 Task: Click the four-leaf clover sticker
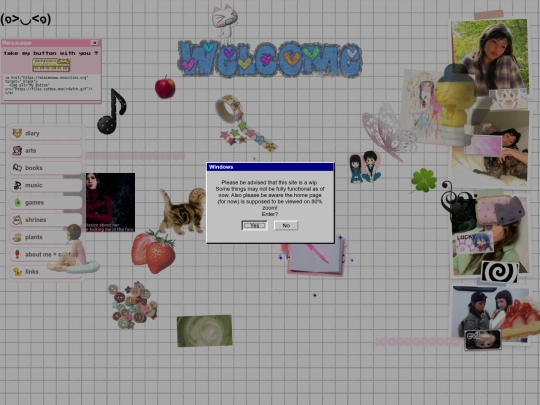coord(423,180)
